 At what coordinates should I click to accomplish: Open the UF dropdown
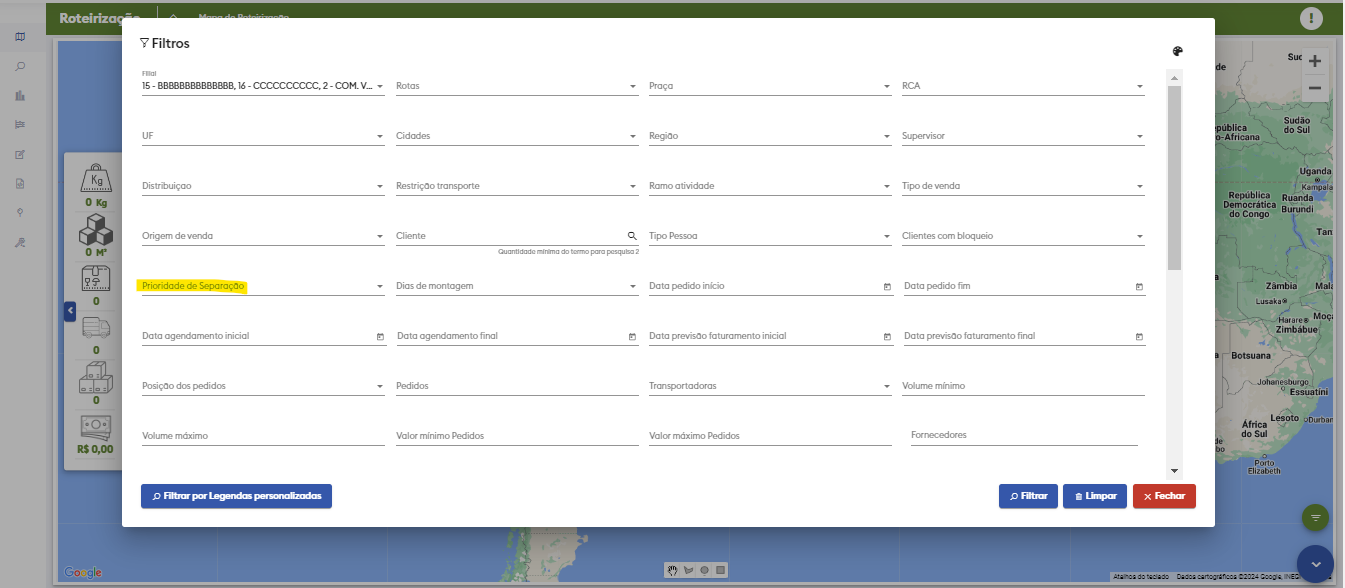(x=263, y=136)
